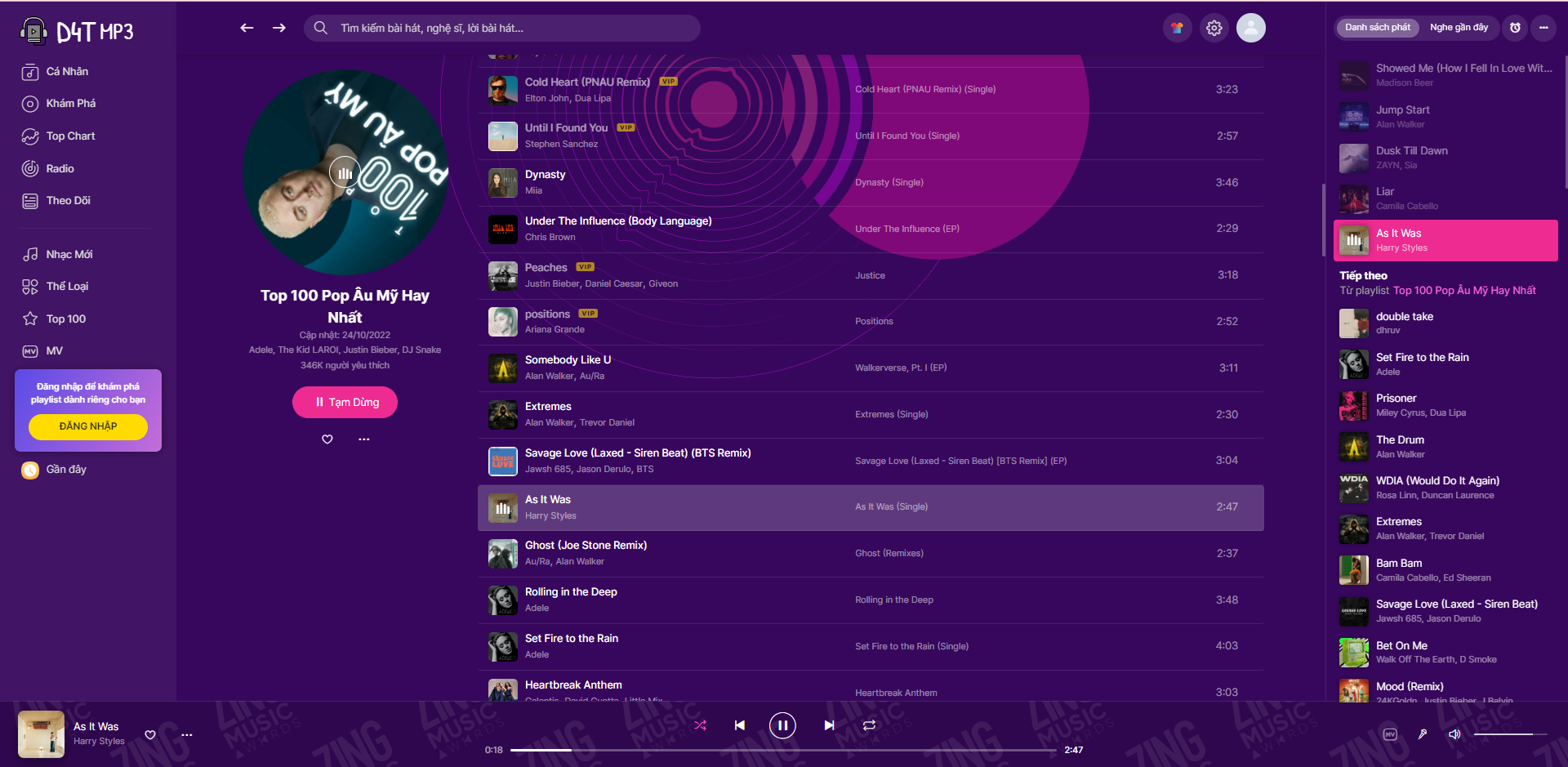Play Rolling in the Deep track
Viewport: 1568px width, 767px height.
point(871,600)
